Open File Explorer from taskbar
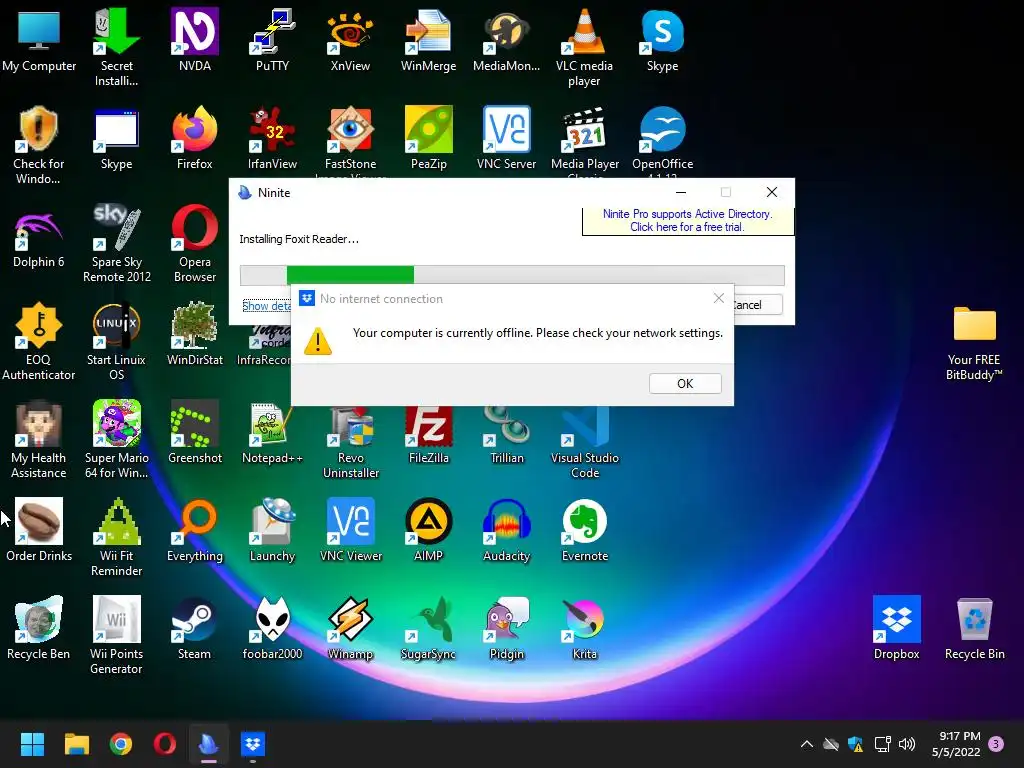 (76, 744)
